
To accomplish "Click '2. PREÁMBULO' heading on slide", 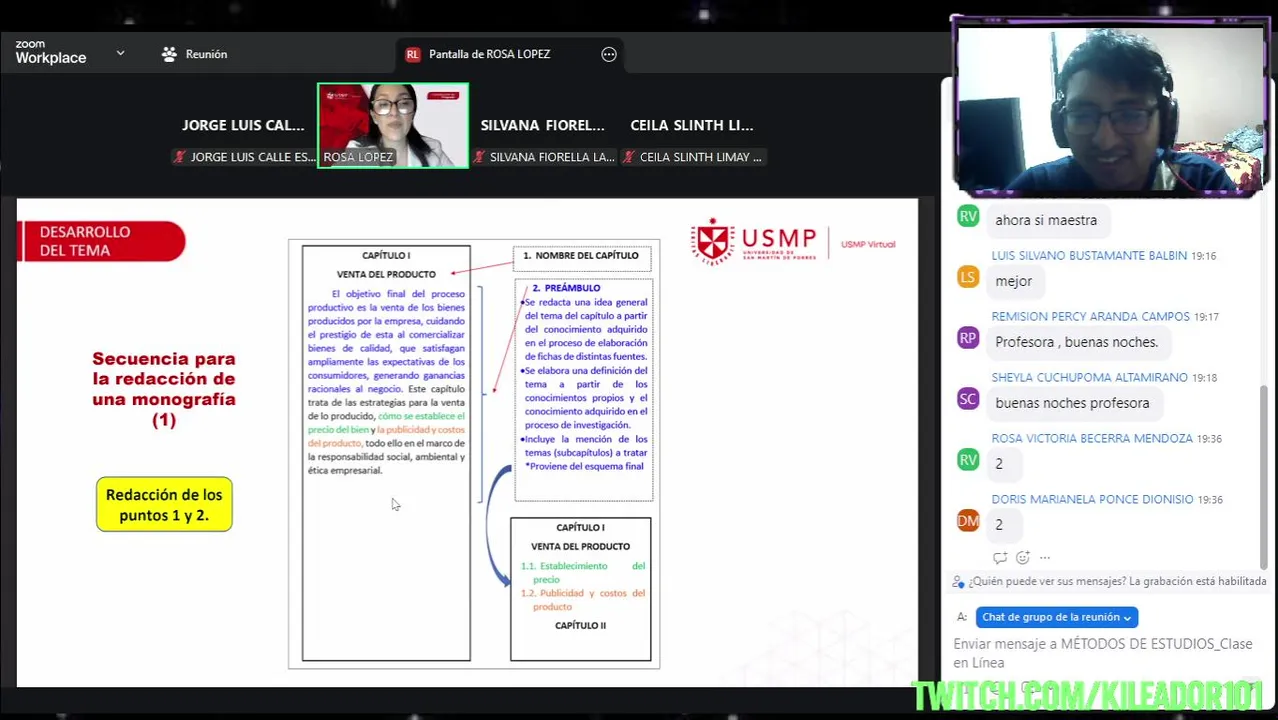I will pyautogui.click(x=566, y=288).
